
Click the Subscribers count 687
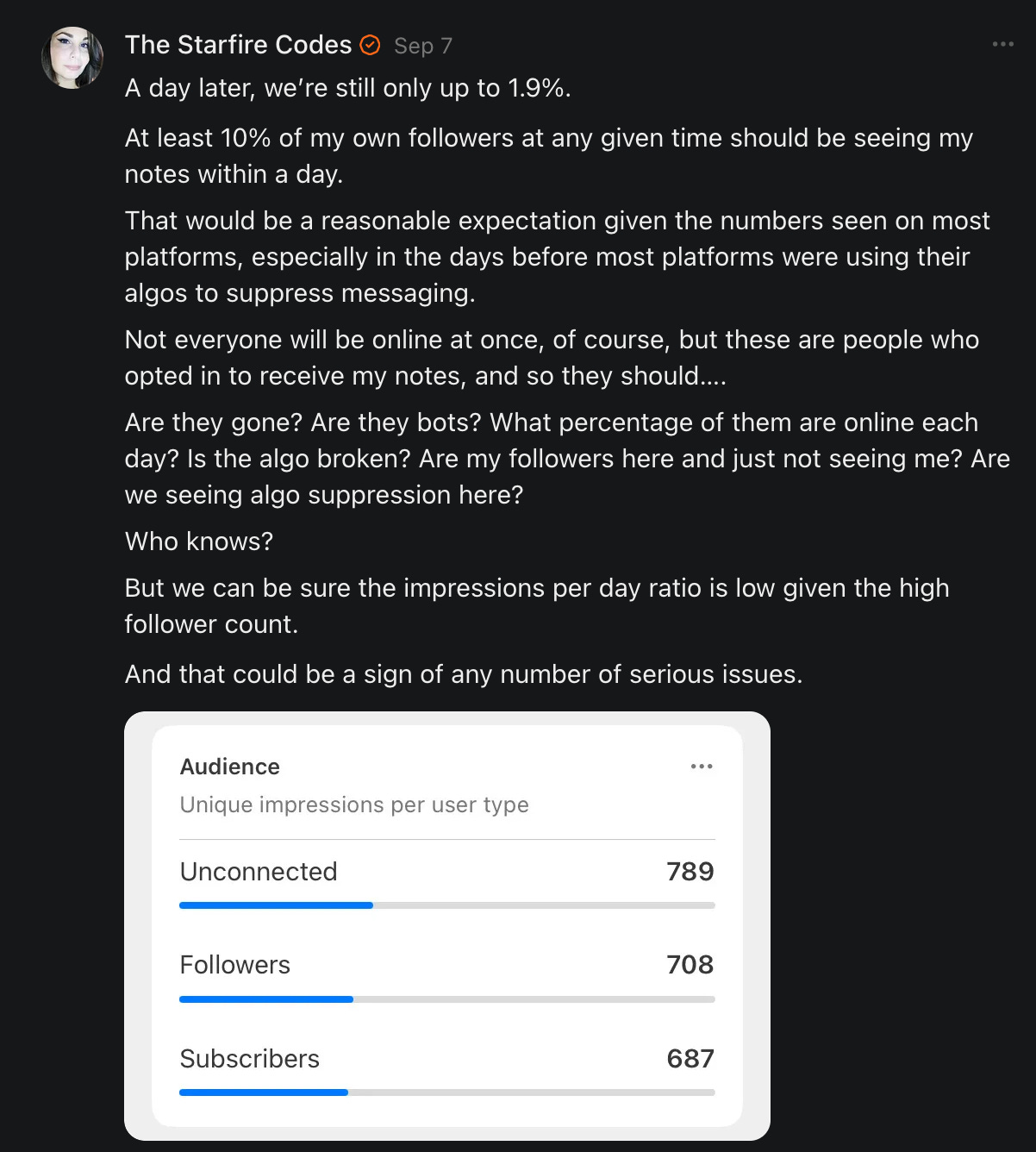click(690, 1059)
